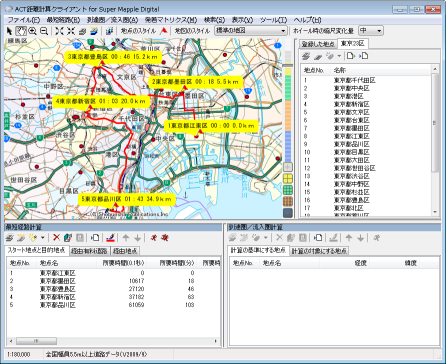
Task: Toggle the green grid button beside map
Action: tap(288, 190)
